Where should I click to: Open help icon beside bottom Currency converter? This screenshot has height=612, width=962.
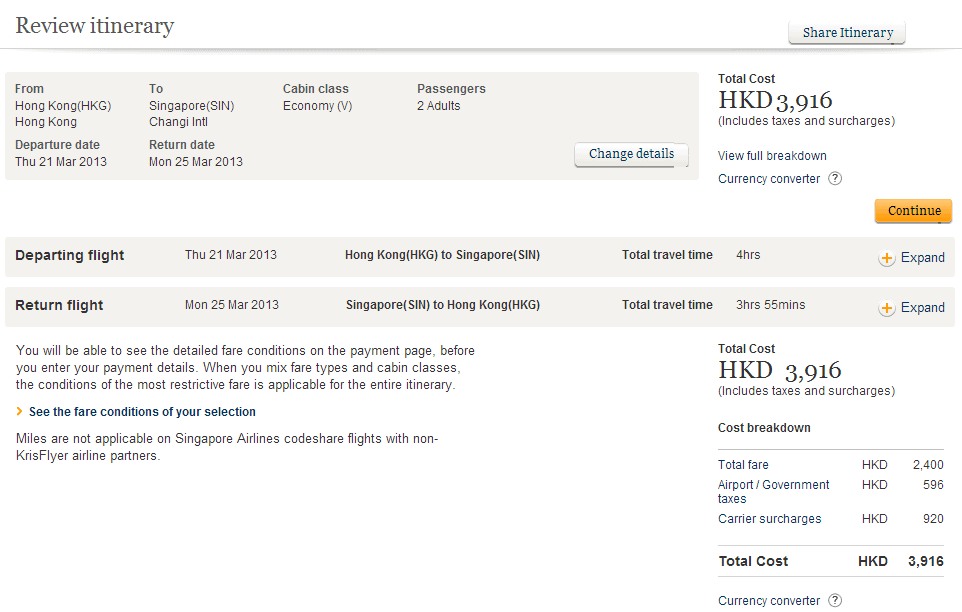pyautogui.click(x=835, y=601)
